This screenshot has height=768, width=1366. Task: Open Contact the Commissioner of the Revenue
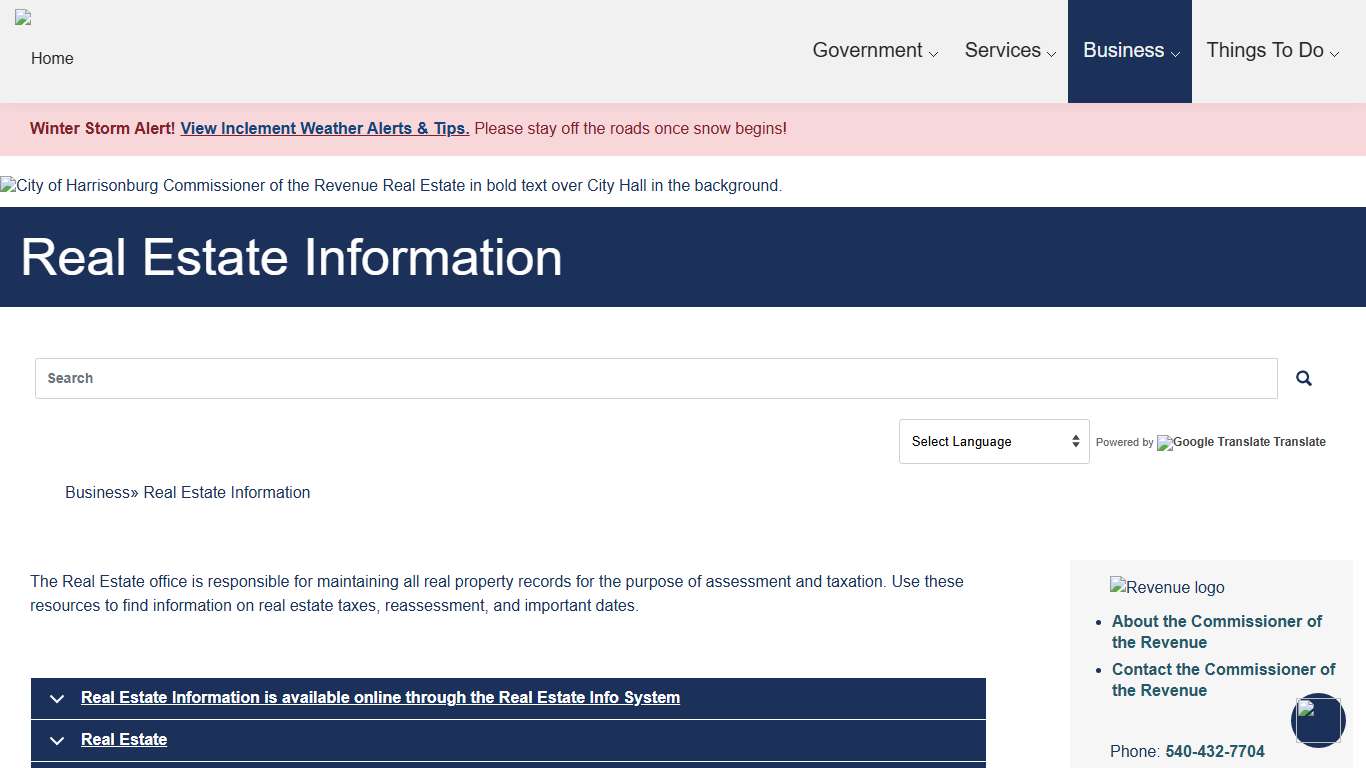pyautogui.click(x=1222, y=680)
